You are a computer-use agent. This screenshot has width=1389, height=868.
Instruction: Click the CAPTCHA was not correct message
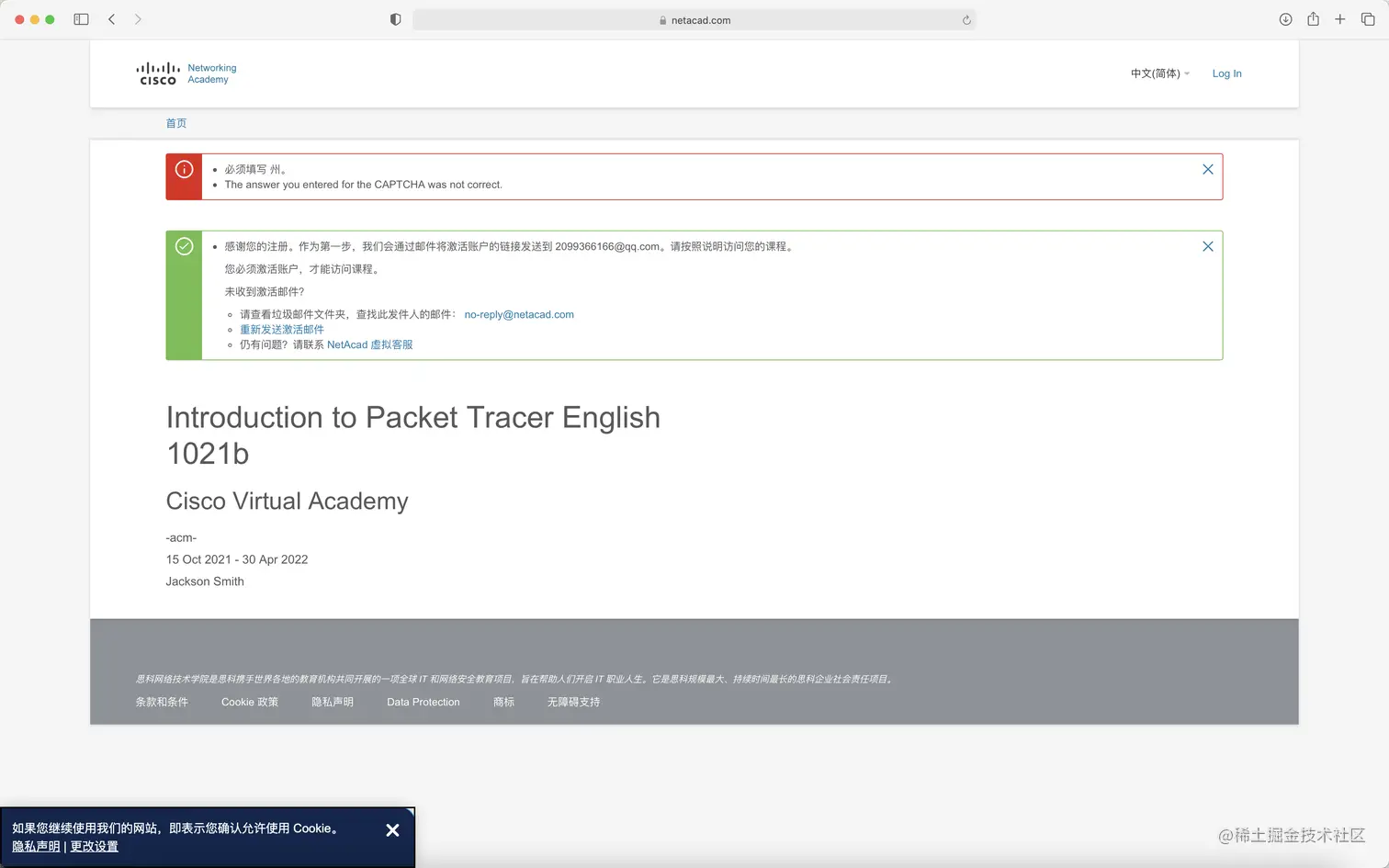pos(364,185)
